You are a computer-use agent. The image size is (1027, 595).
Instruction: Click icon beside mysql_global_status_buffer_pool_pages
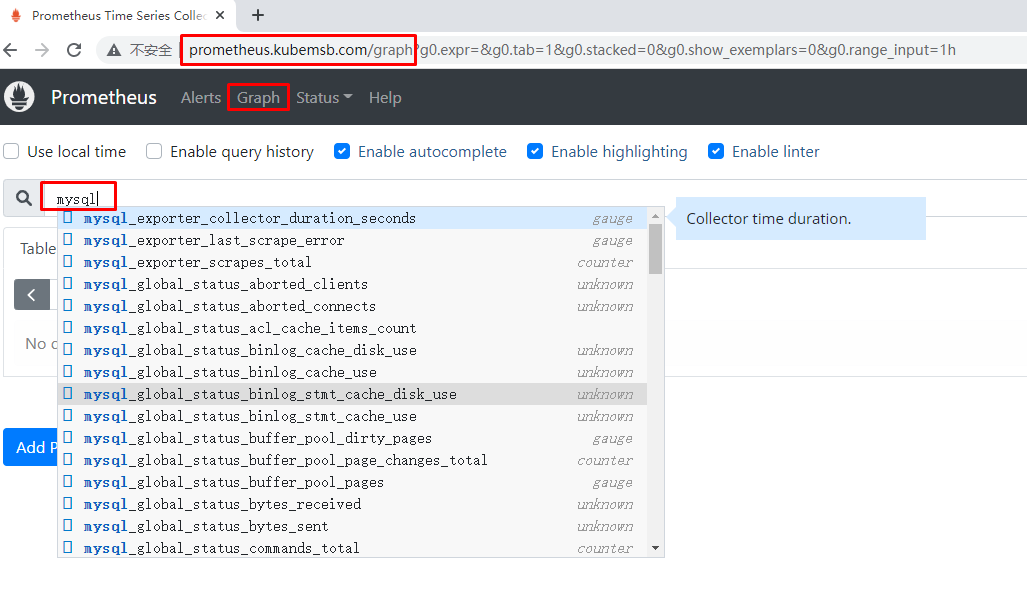click(x=68, y=482)
